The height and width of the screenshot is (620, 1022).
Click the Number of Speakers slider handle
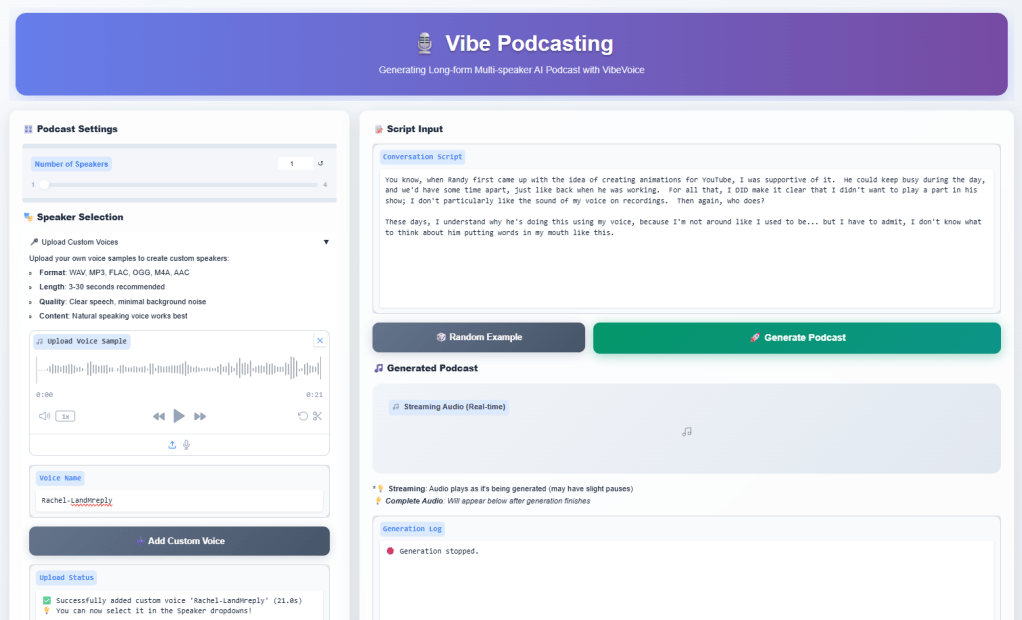[43, 184]
